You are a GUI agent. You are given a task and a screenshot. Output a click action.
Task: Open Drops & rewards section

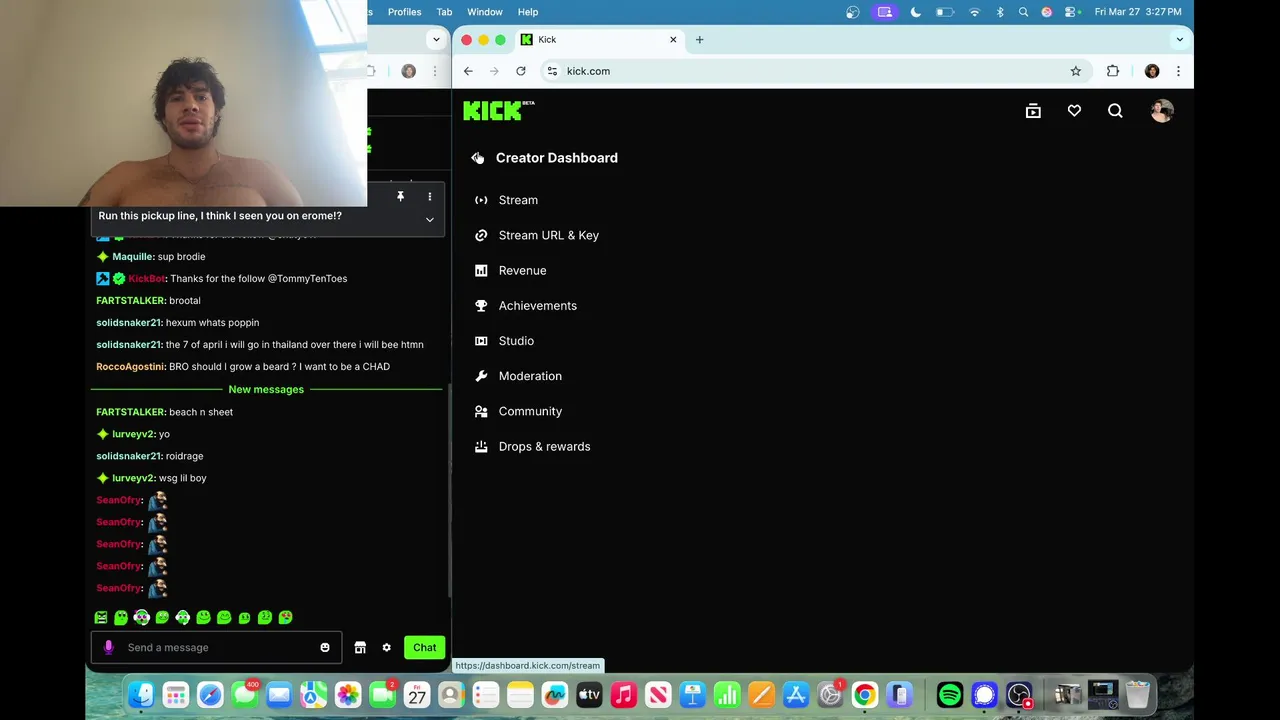544,446
